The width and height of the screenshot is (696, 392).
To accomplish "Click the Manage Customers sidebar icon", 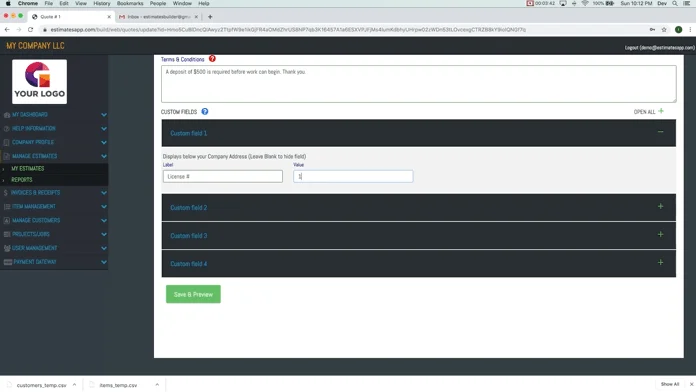I will (x=7, y=220).
